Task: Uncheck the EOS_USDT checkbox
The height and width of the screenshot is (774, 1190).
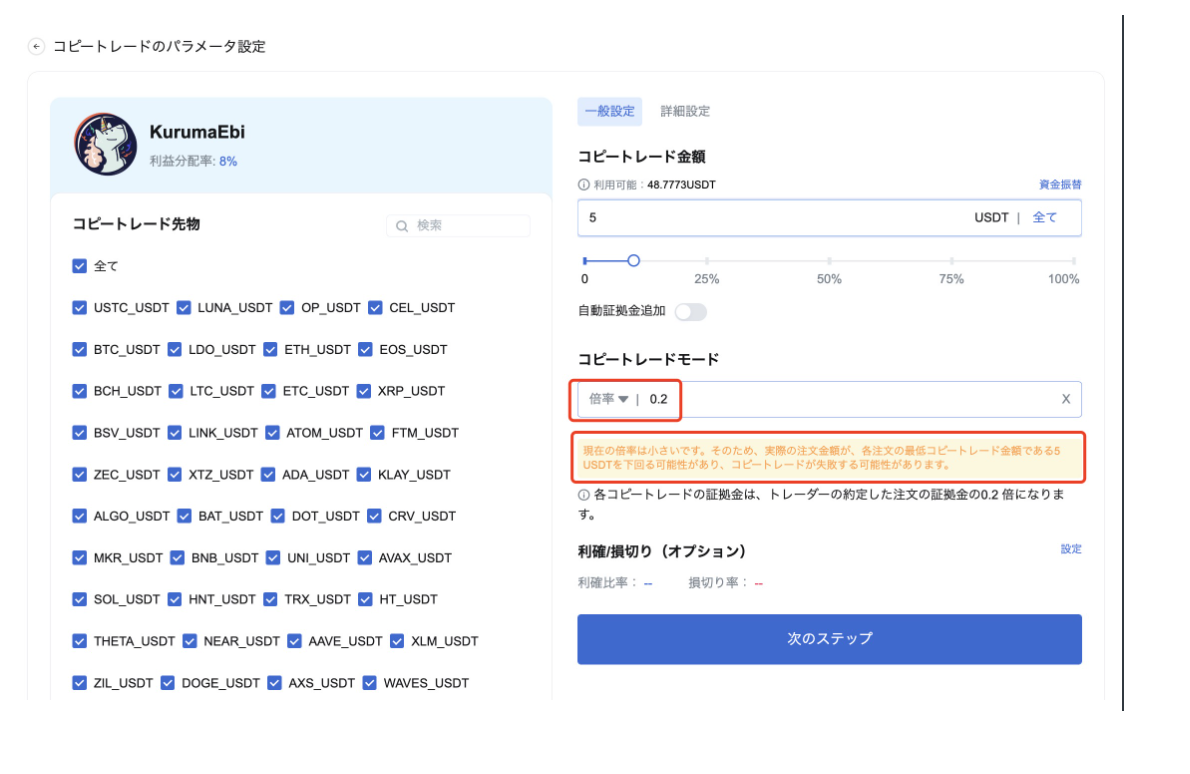Action: 365,349
